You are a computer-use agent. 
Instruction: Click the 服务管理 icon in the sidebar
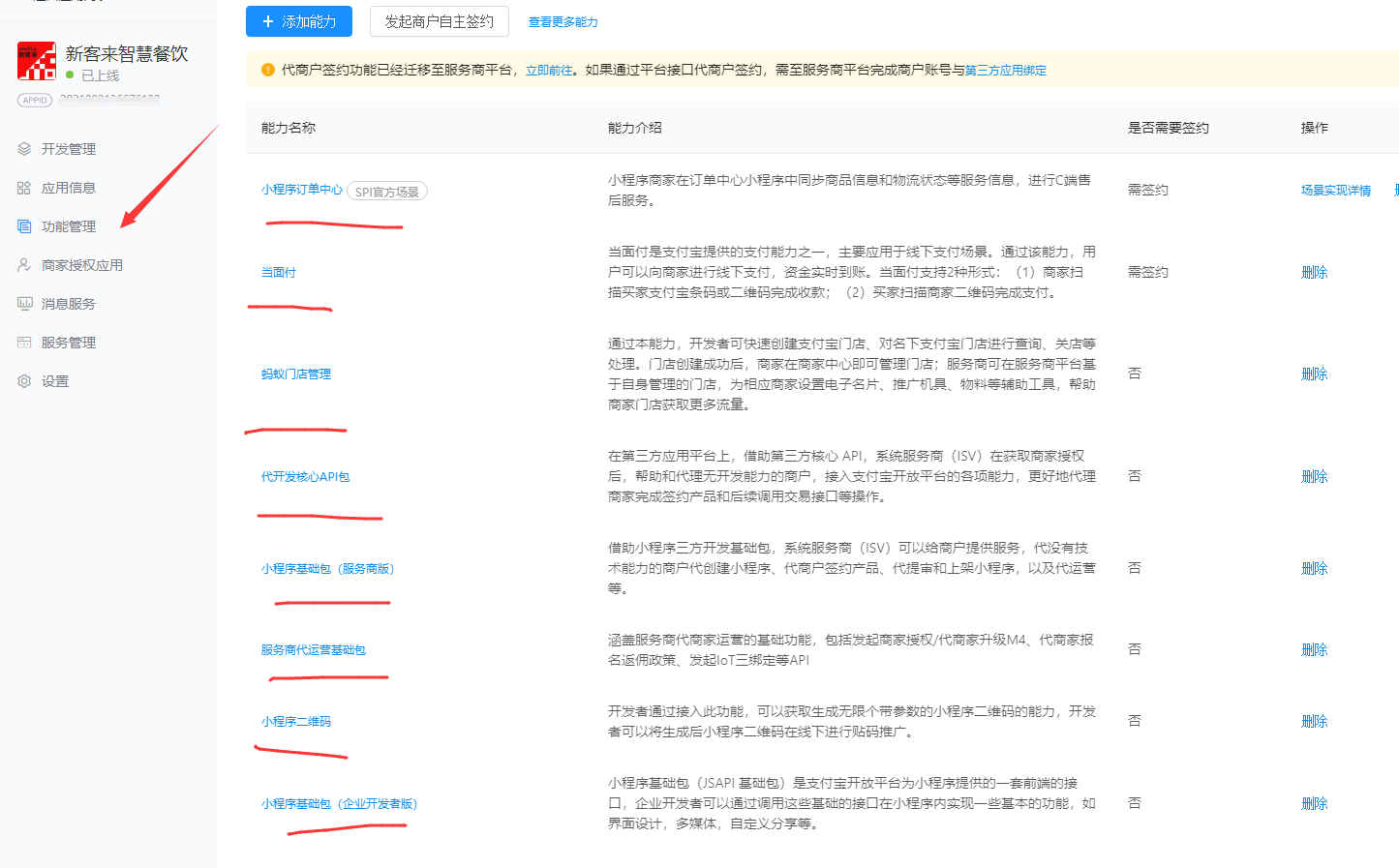pos(24,343)
